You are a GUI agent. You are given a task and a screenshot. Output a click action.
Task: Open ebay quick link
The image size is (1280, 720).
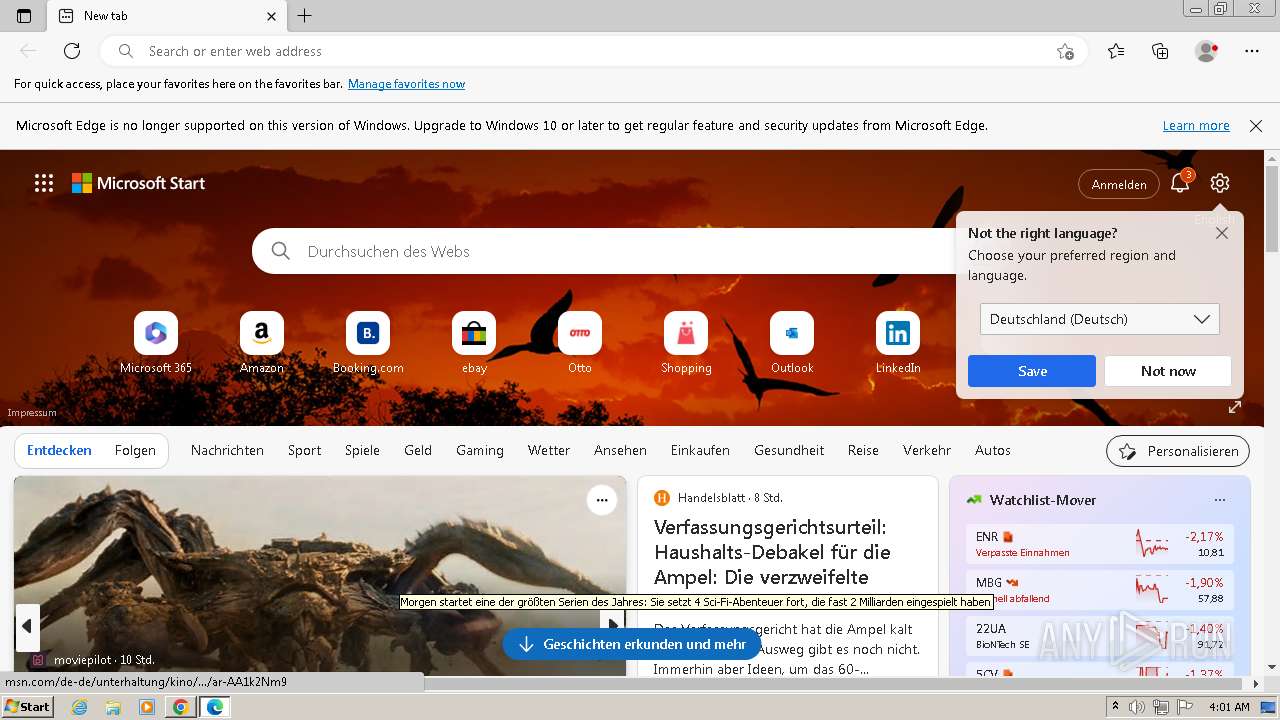coord(474,343)
